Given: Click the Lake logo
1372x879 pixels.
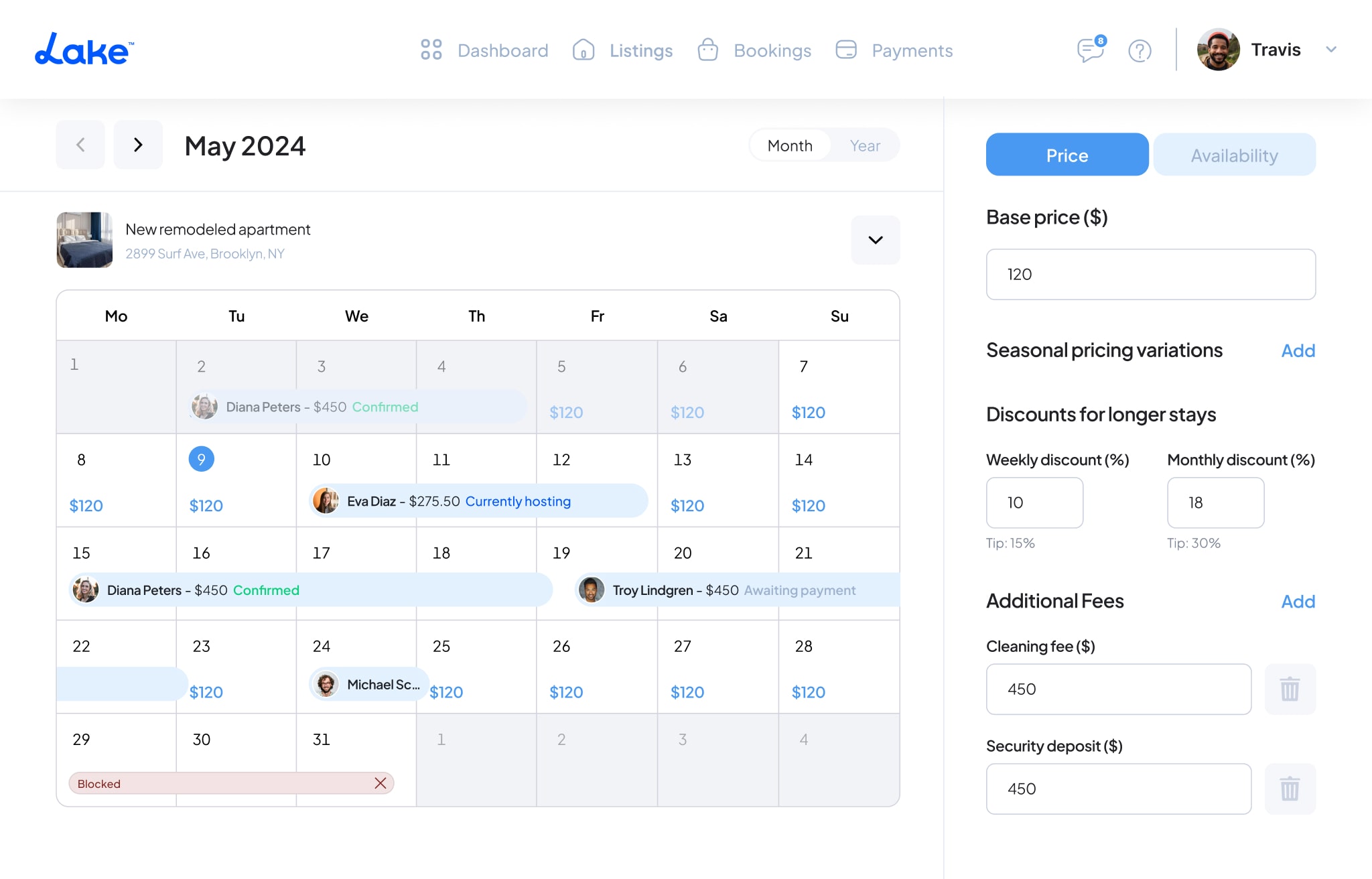Looking at the screenshot, I should pos(84,50).
